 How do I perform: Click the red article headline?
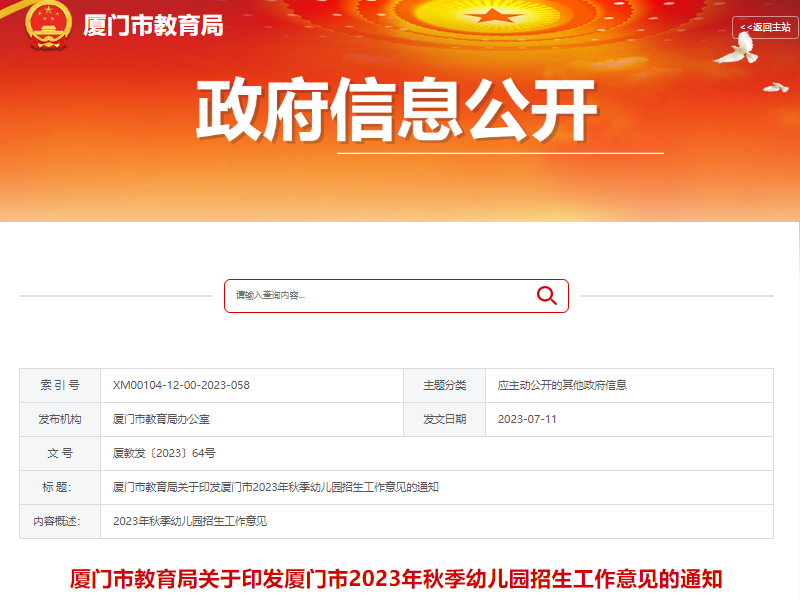click(x=396, y=579)
